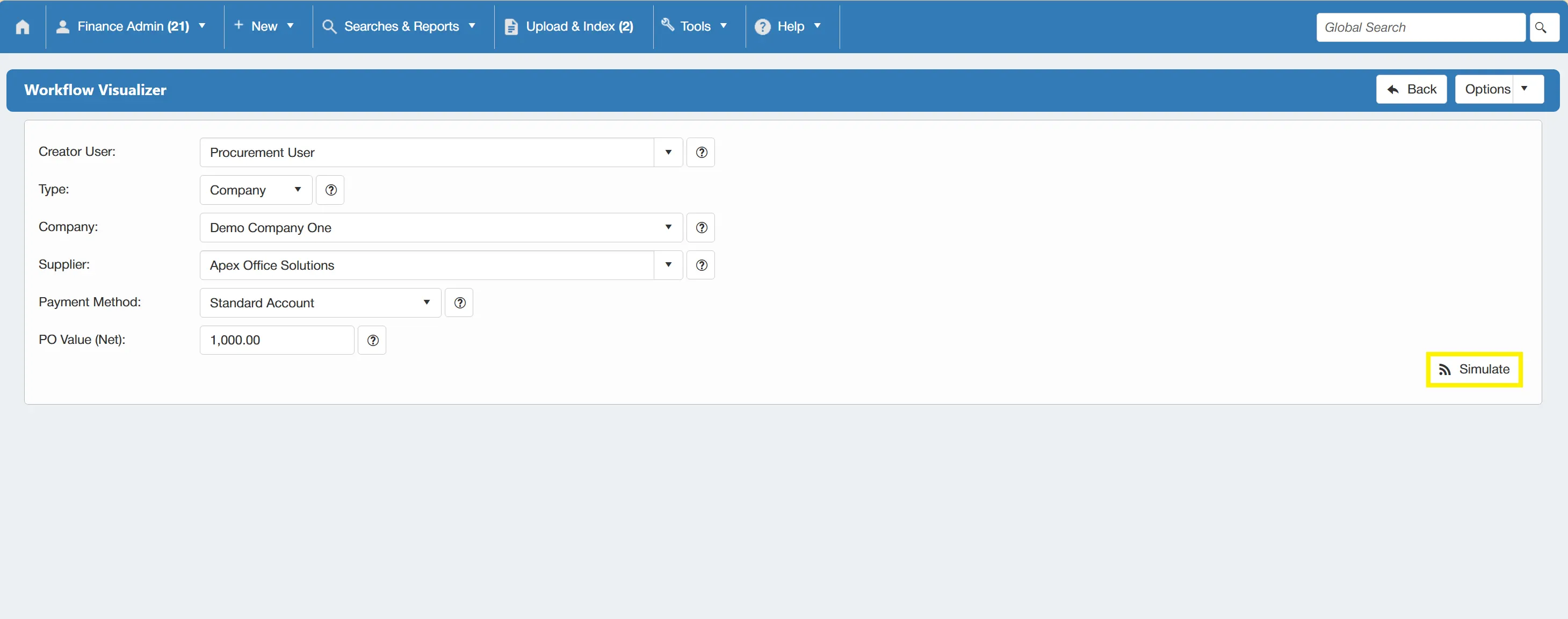Open the Tools menu
Image resolution: width=1568 pixels, height=619 pixels.
coord(695,27)
